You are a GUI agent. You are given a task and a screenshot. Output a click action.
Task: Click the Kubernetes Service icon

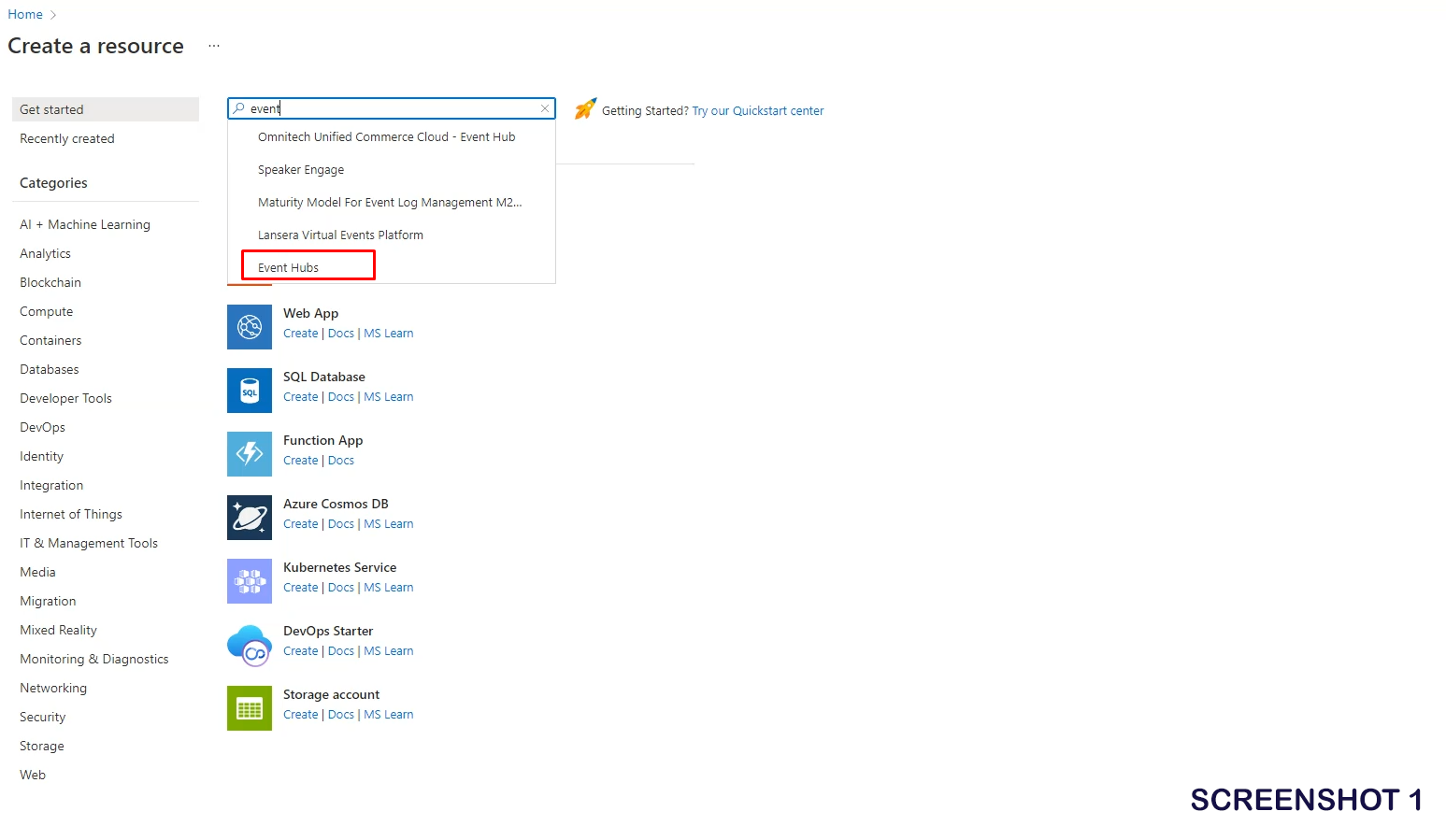coord(250,581)
